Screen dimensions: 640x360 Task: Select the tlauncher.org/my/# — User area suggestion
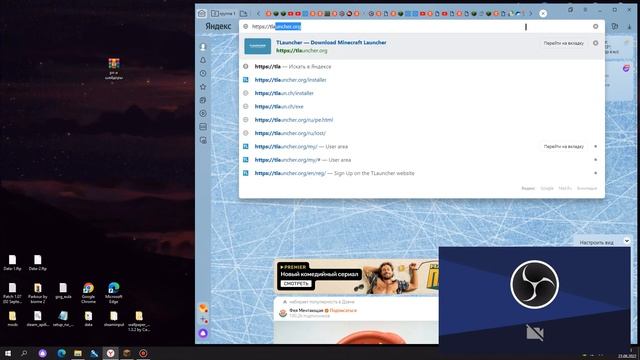(422, 160)
